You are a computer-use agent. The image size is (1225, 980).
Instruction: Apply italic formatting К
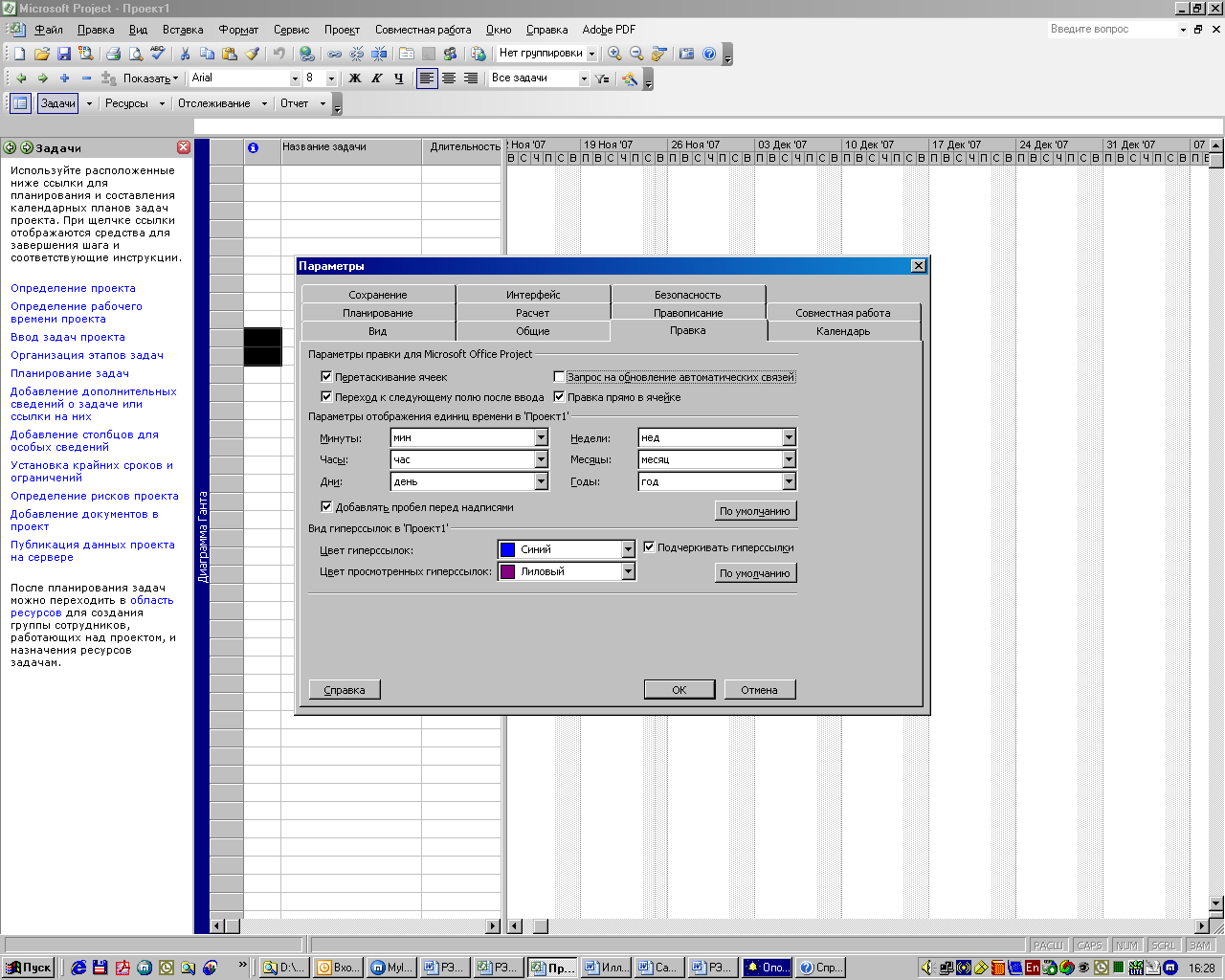click(x=377, y=78)
